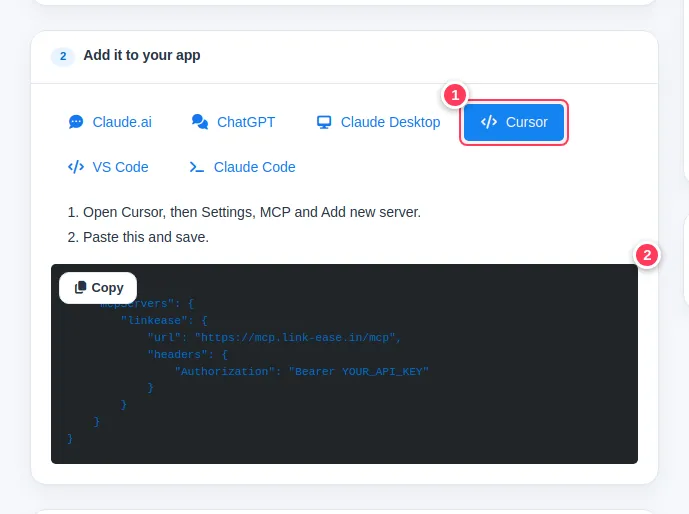Open the Claude Code tab
This screenshot has height=514, width=689.
pos(243,167)
